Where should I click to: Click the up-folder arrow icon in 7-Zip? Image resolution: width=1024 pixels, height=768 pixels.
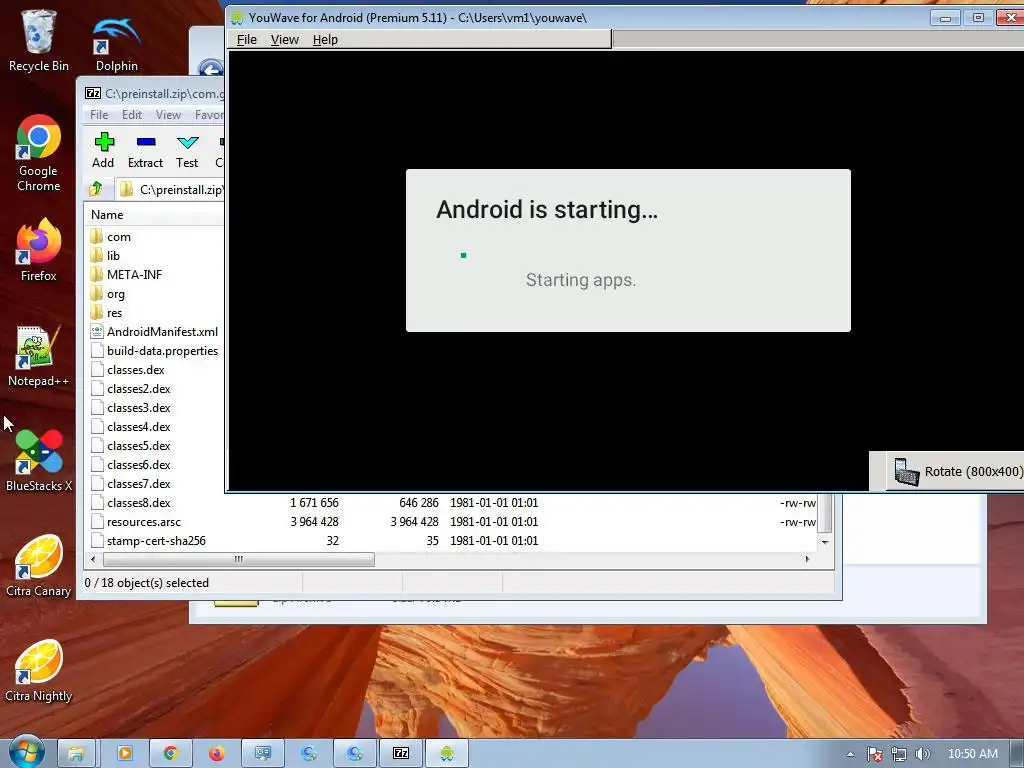coord(96,189)
